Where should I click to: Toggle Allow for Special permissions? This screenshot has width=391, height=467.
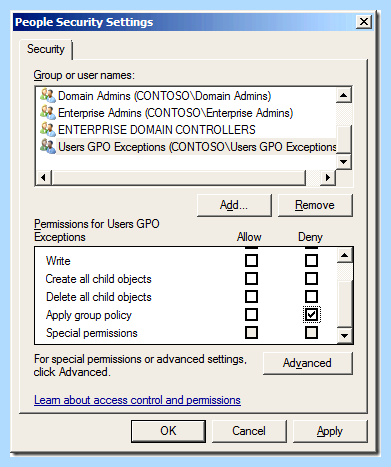point(251,332)
